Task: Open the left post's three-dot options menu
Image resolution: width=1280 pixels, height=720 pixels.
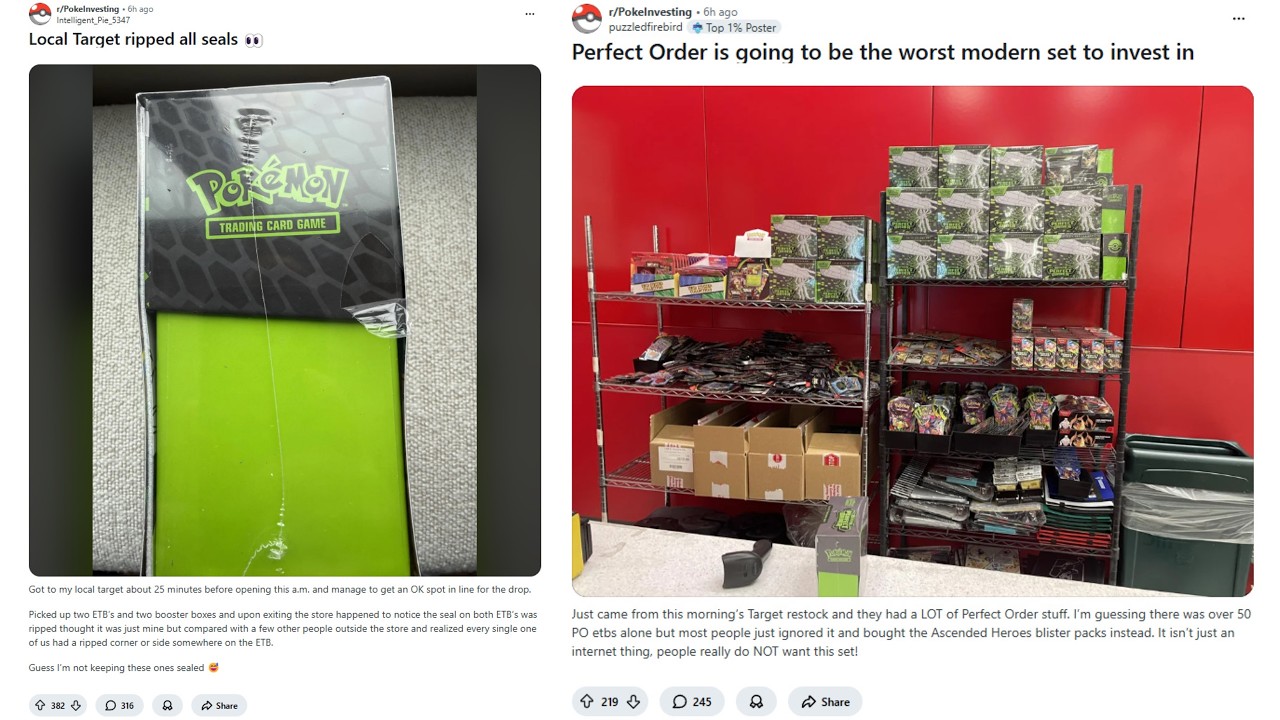Action: tap(529, 14)
